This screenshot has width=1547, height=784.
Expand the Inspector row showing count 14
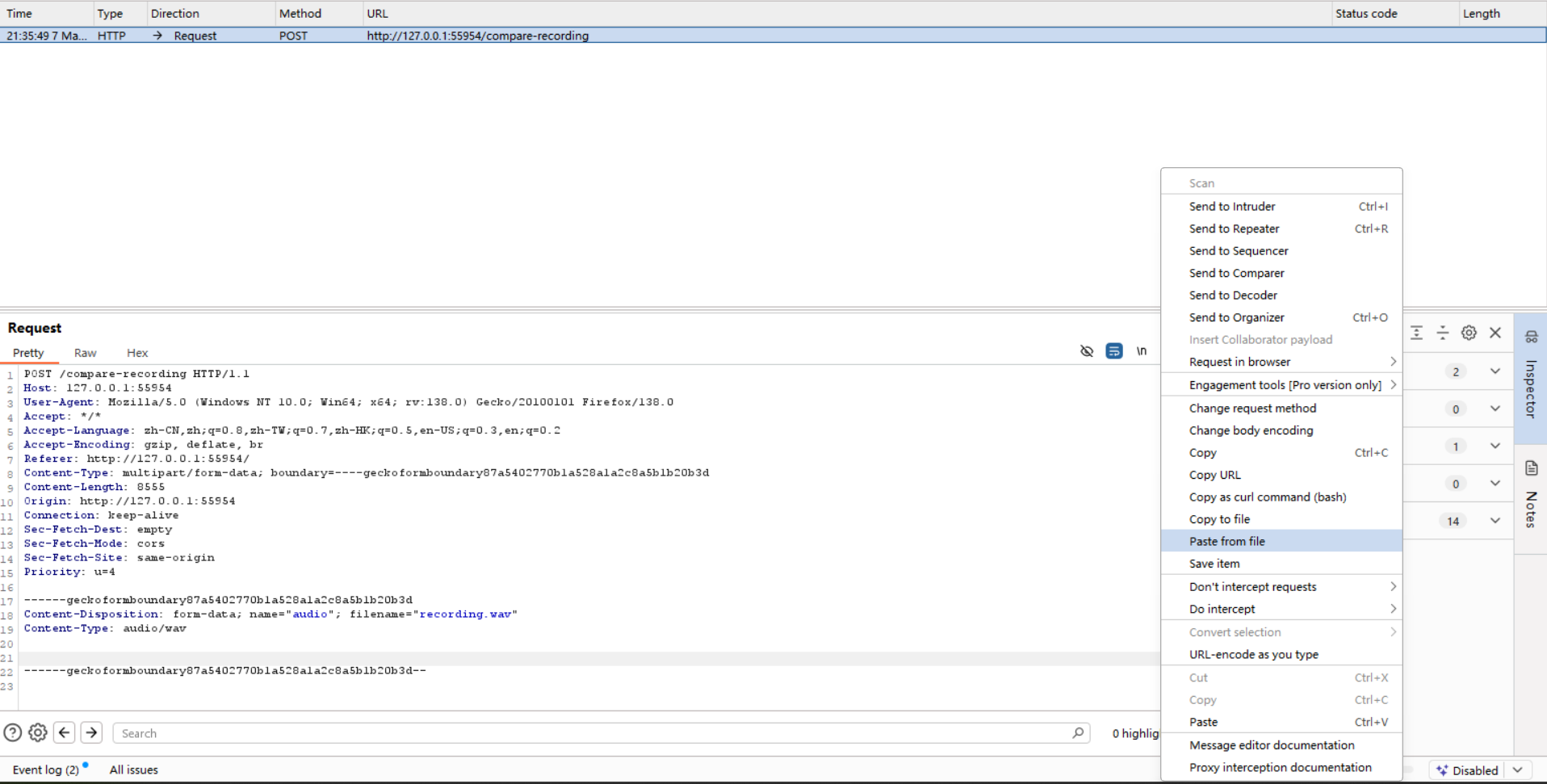click(1495, 521)
